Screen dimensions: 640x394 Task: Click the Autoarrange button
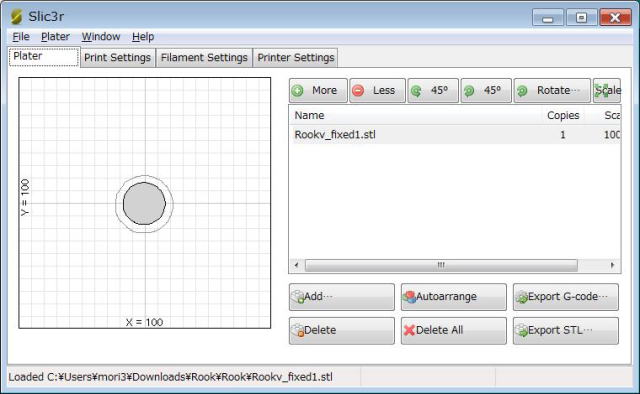click(x=453, y=297)
